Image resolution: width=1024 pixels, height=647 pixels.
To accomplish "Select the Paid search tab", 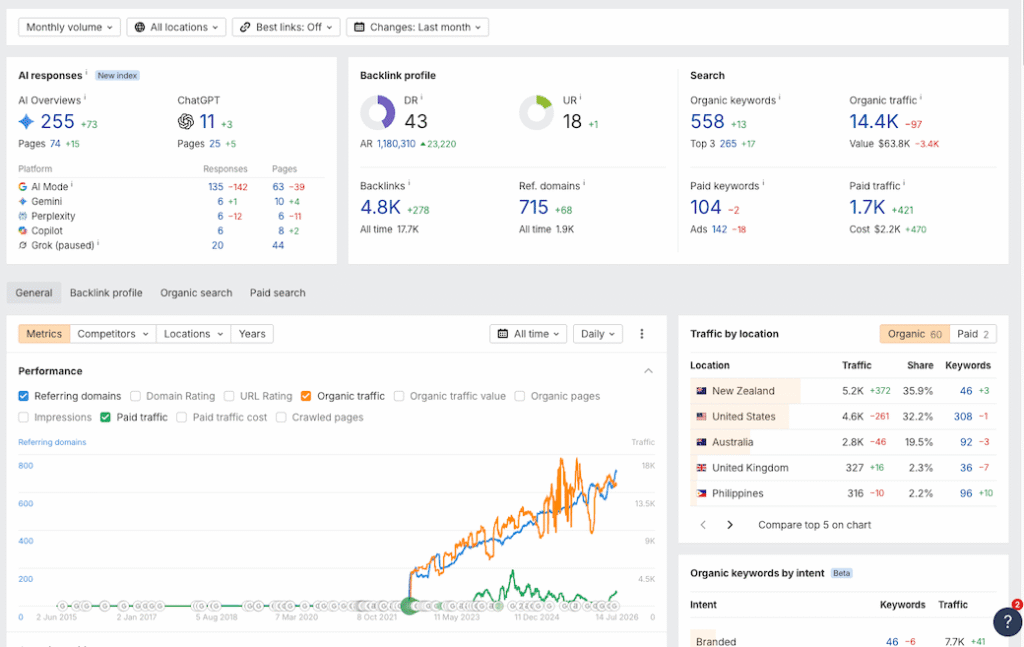I will tap(278, 293).
